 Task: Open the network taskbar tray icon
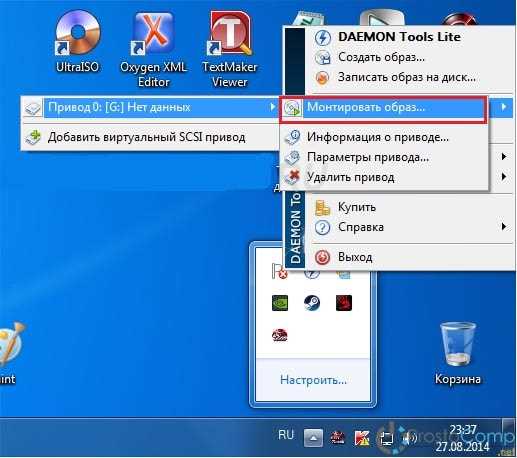(x=386, y=438)
